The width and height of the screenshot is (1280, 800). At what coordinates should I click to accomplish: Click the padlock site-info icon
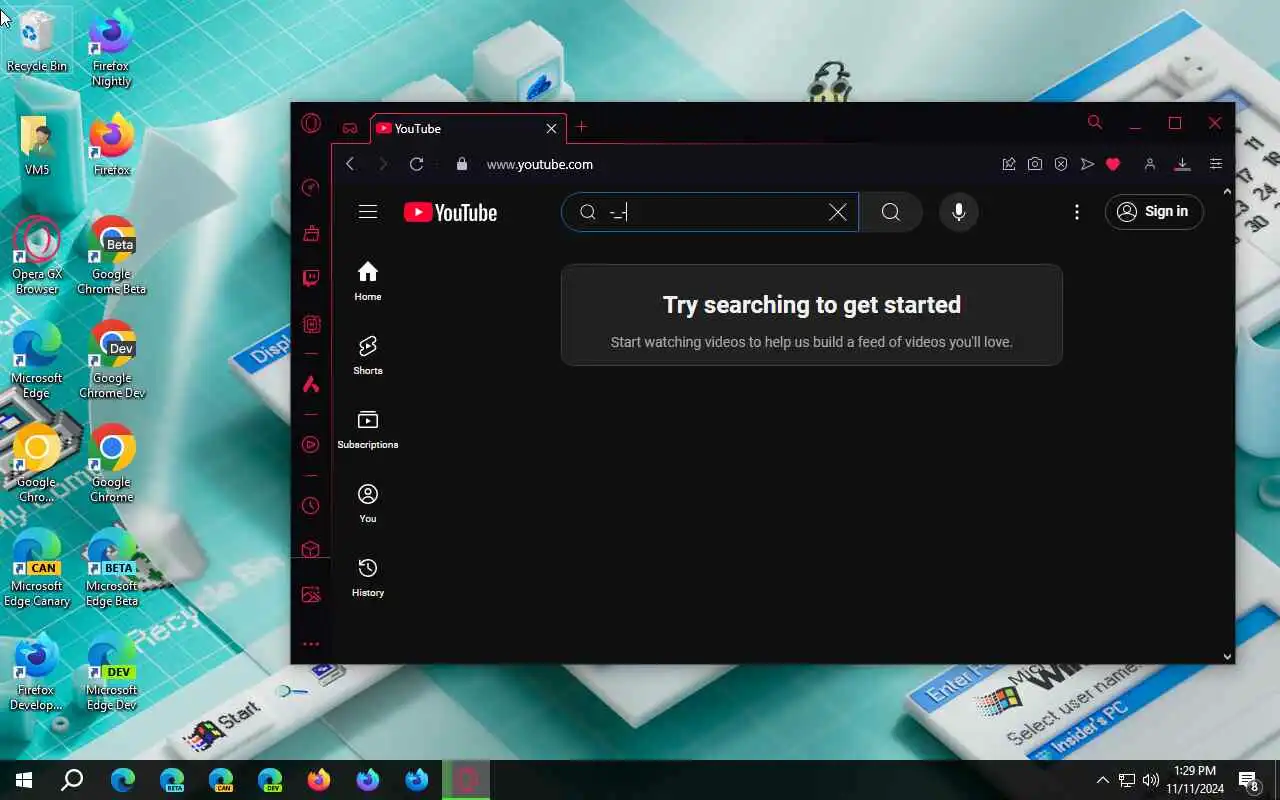tap(461, 164)
